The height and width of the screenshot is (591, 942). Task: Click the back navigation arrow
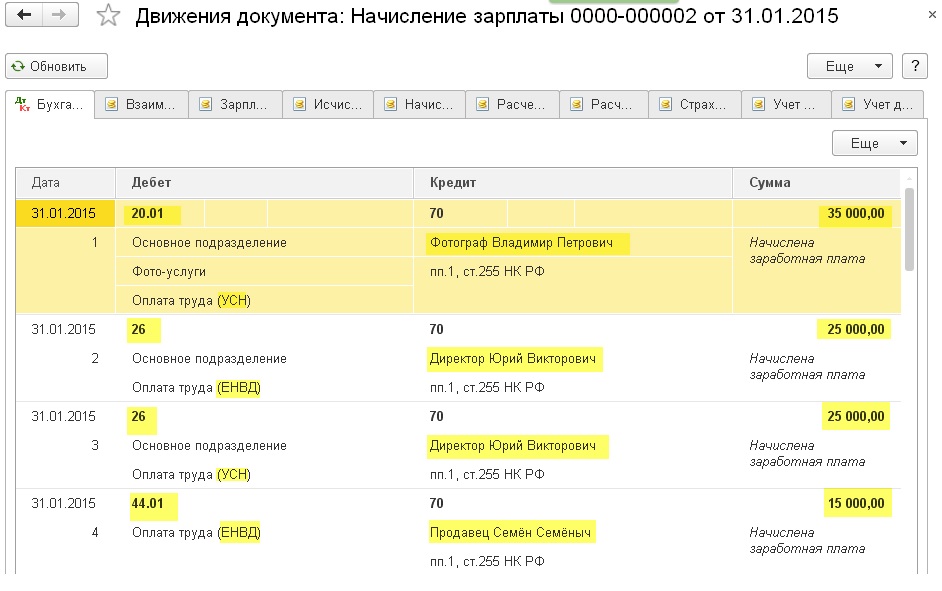24,14
